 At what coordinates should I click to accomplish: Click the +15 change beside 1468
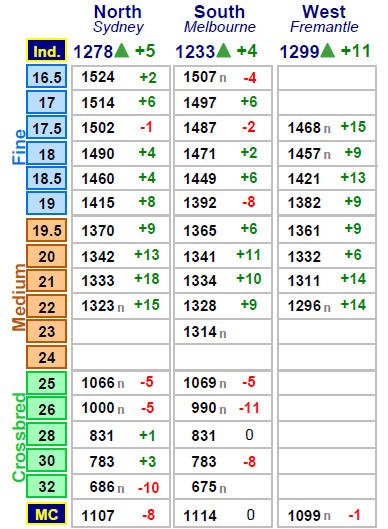[x=353, y=127]
